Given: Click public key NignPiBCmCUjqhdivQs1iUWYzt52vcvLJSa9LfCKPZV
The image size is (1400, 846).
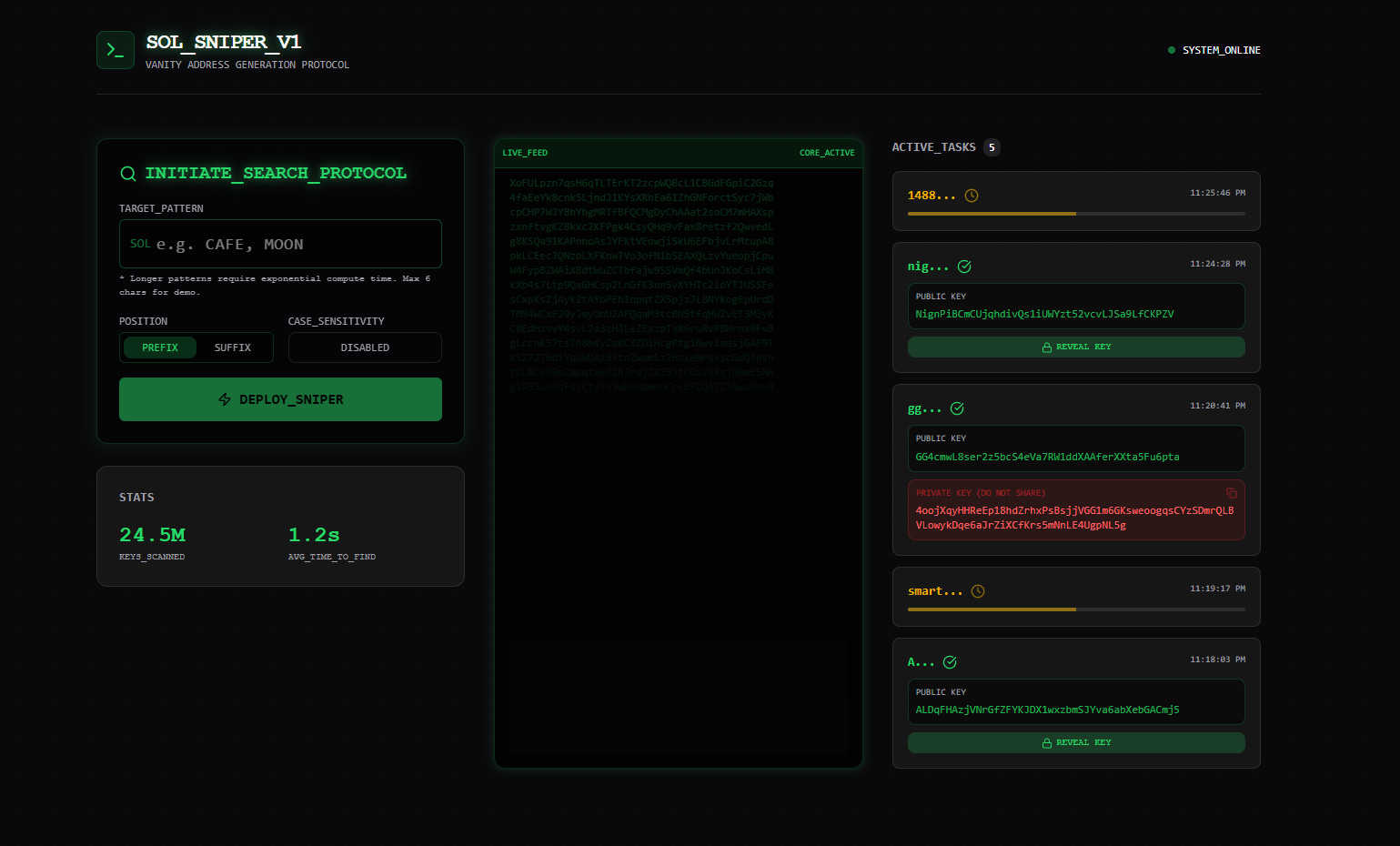Looking at the screenshot, I should (x=1044, y=314).
